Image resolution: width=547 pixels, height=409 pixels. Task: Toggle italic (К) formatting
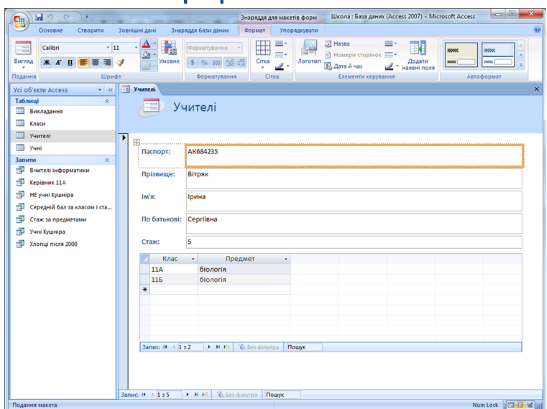pos(58,62)
